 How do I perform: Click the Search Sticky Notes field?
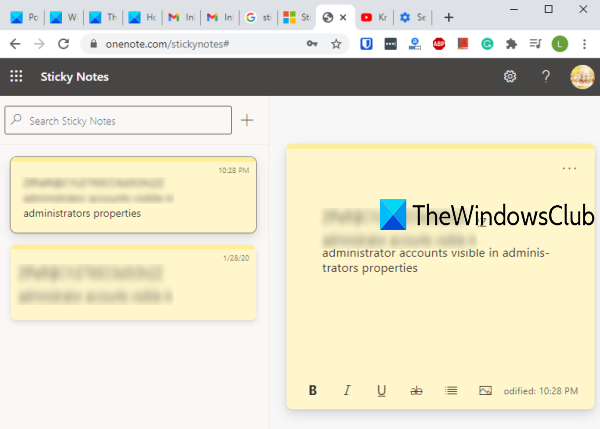118,120
